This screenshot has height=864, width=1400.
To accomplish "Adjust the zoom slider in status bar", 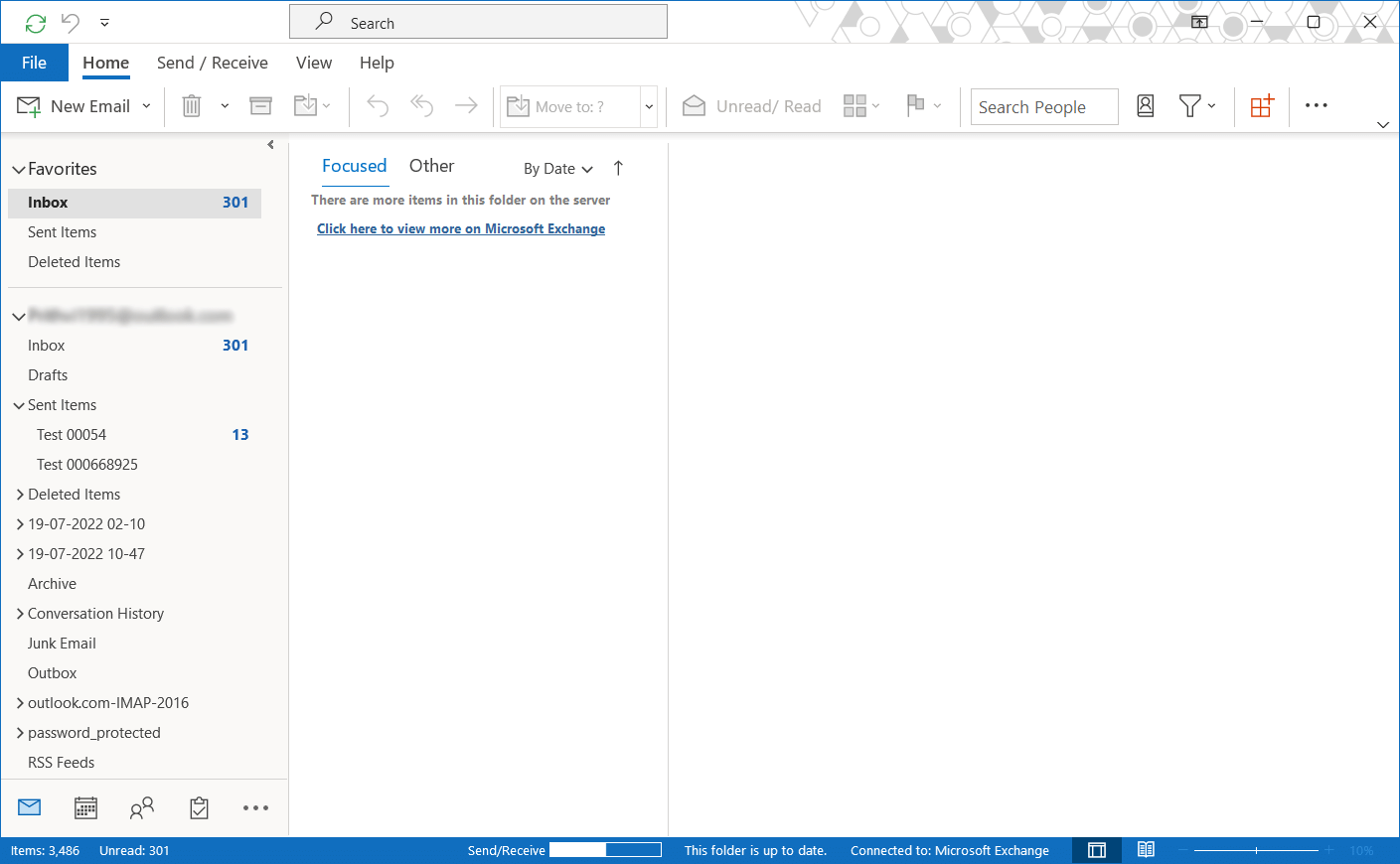I will (x=1259, y=850).
